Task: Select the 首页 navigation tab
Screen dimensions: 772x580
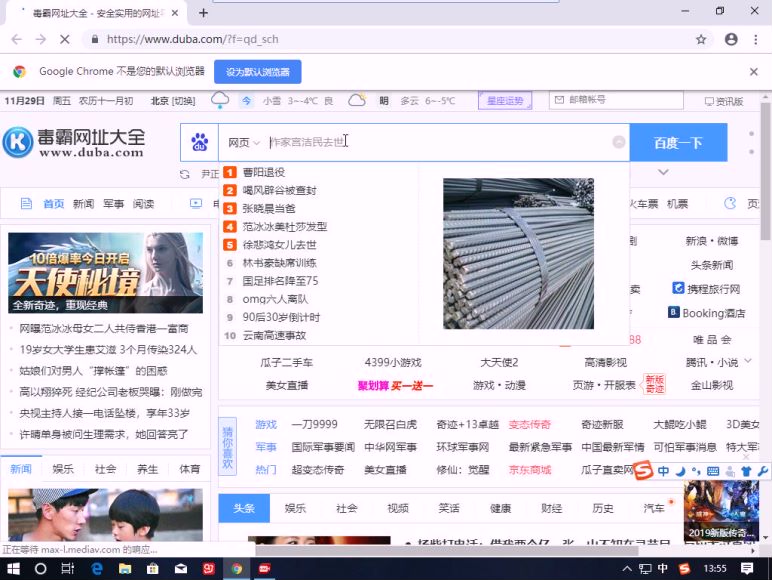Action: tap(54, 204)
